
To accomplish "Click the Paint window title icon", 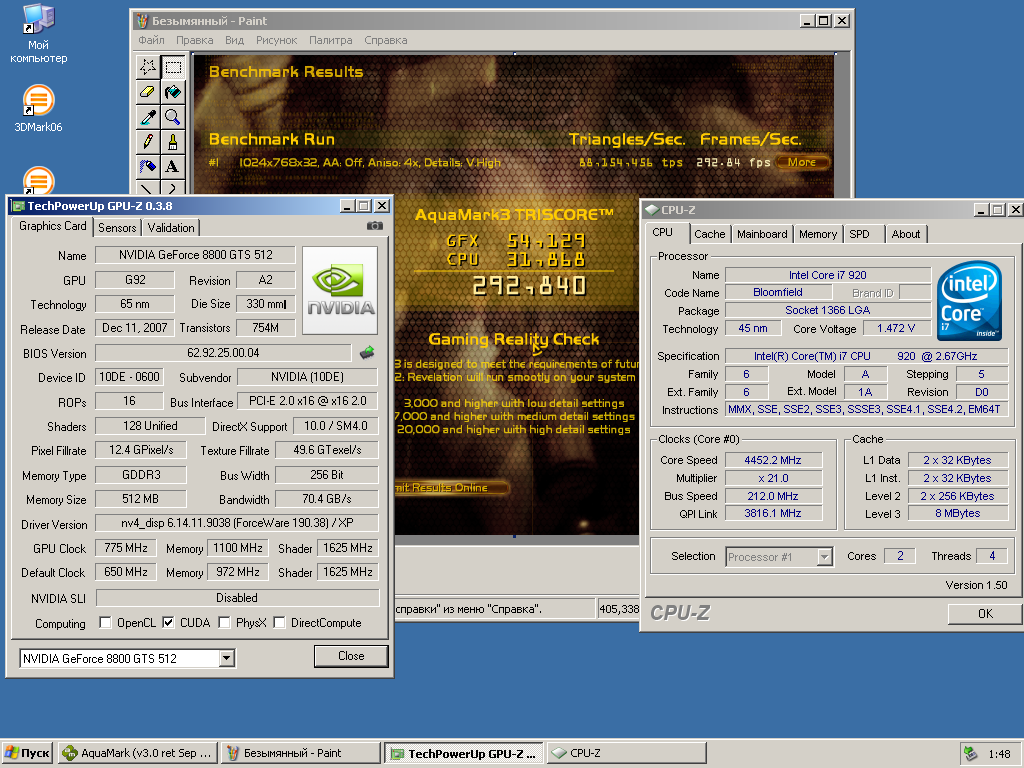I will [142, 21].
